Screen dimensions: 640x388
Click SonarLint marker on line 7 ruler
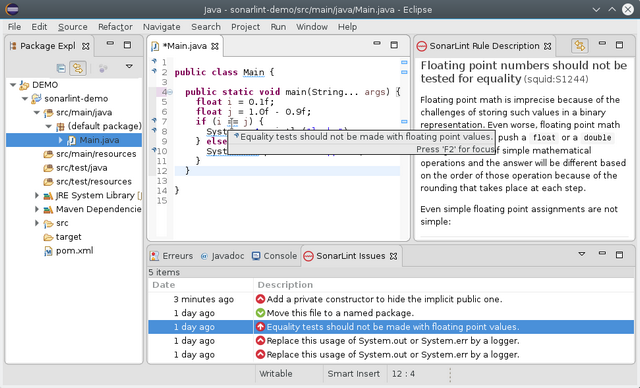click(154, 121)
